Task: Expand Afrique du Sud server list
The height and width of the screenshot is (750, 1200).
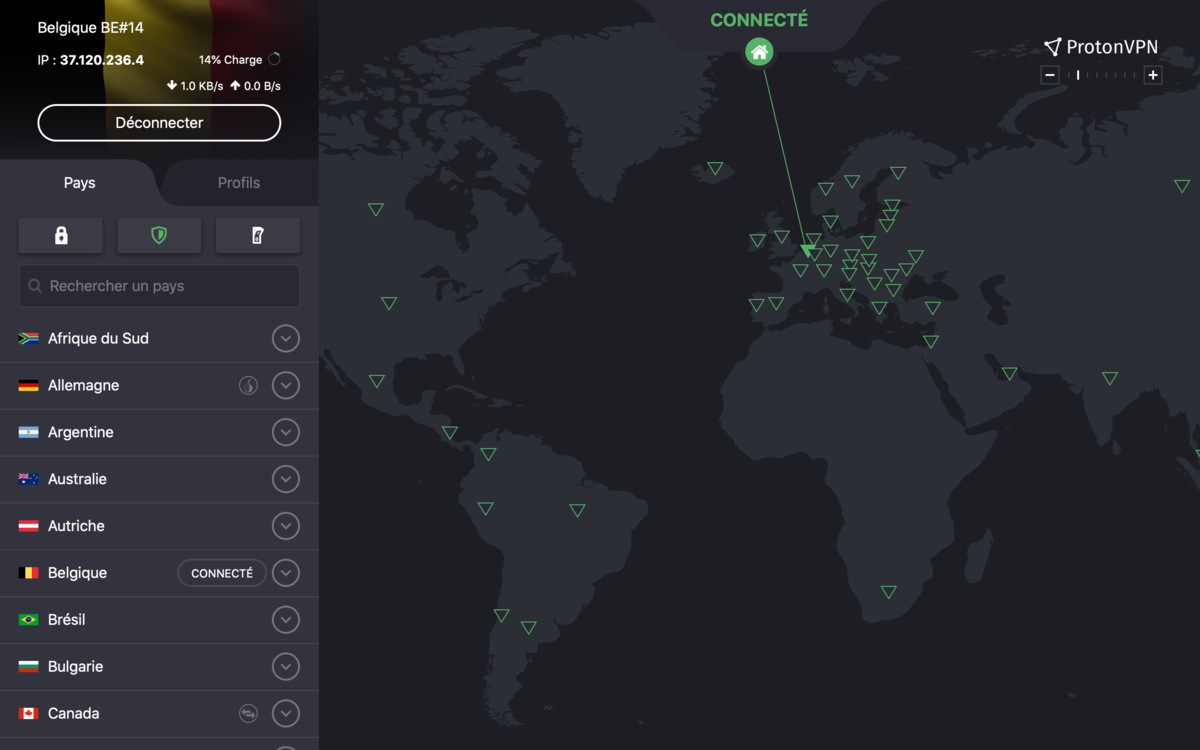Action: pos(286,339)
